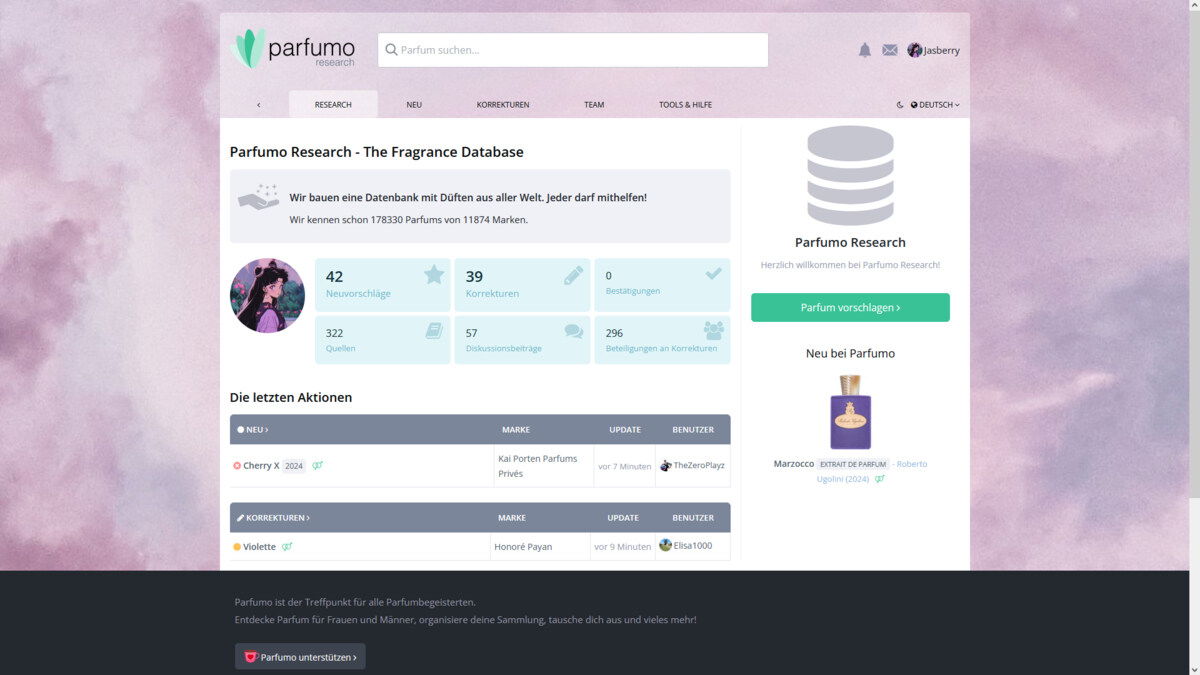Click the search magnifier icon

pyautogui.click(x=391, y=50)
